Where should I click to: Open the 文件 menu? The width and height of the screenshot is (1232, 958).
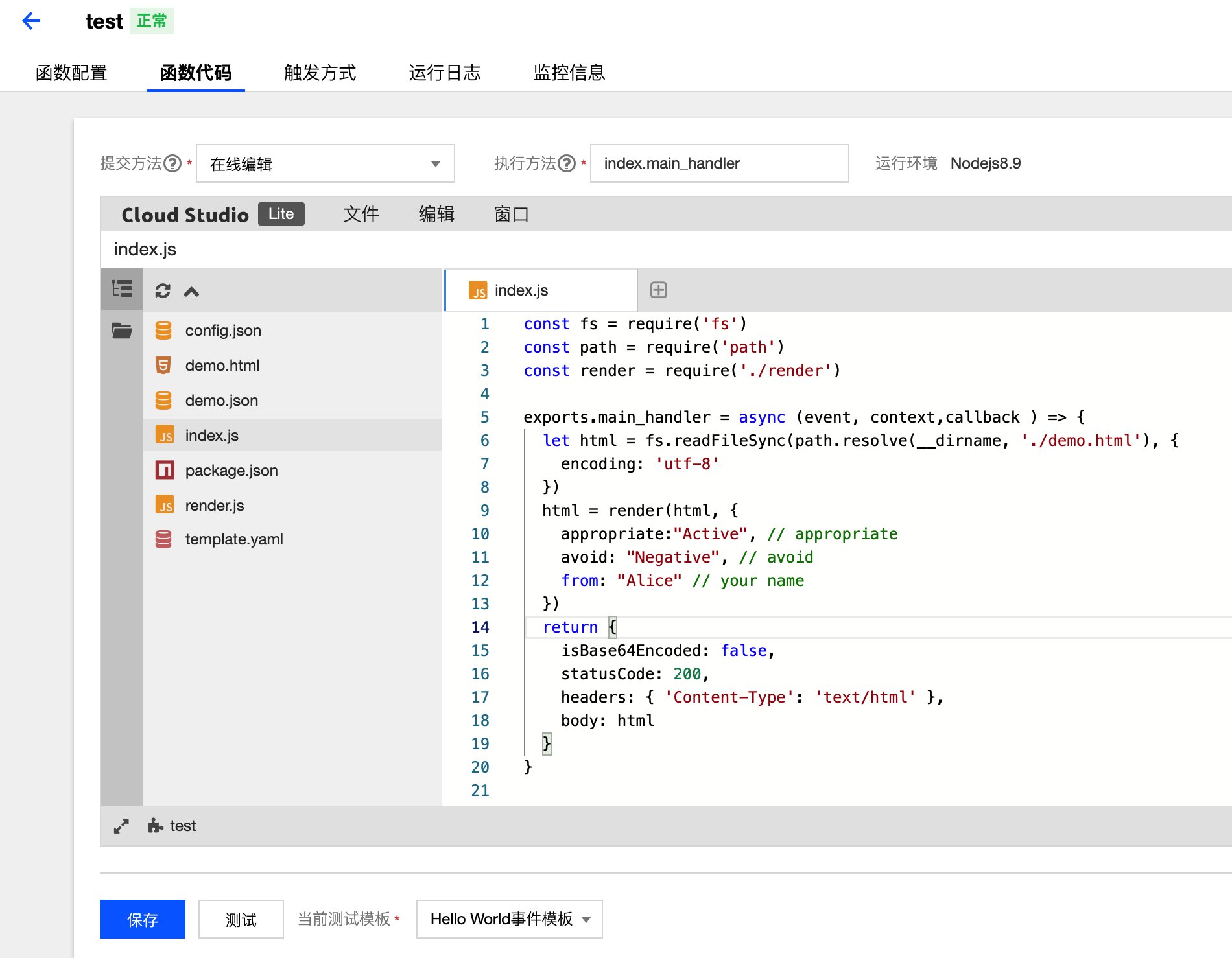(361, 214)
